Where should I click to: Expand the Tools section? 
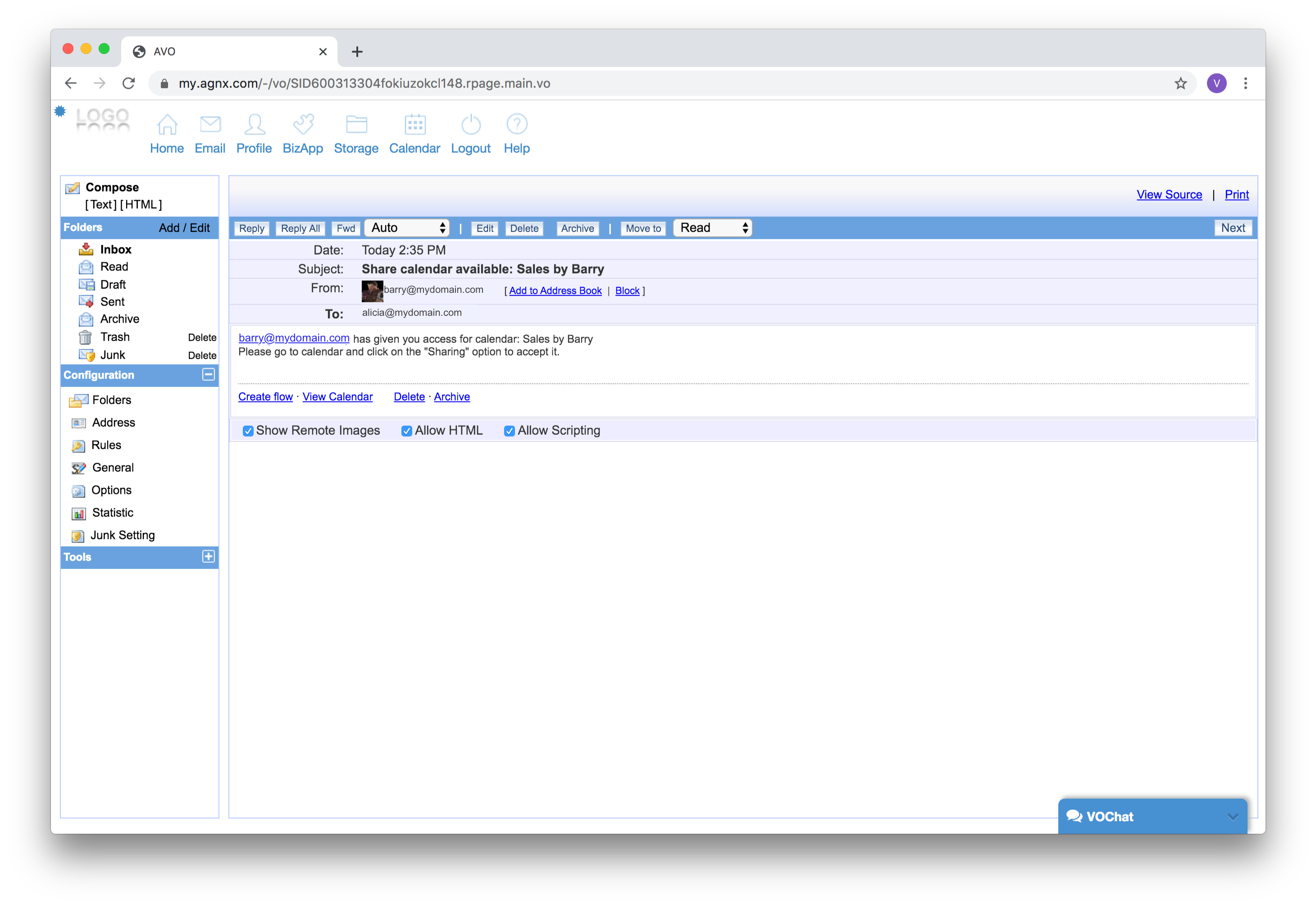point(208,556)
